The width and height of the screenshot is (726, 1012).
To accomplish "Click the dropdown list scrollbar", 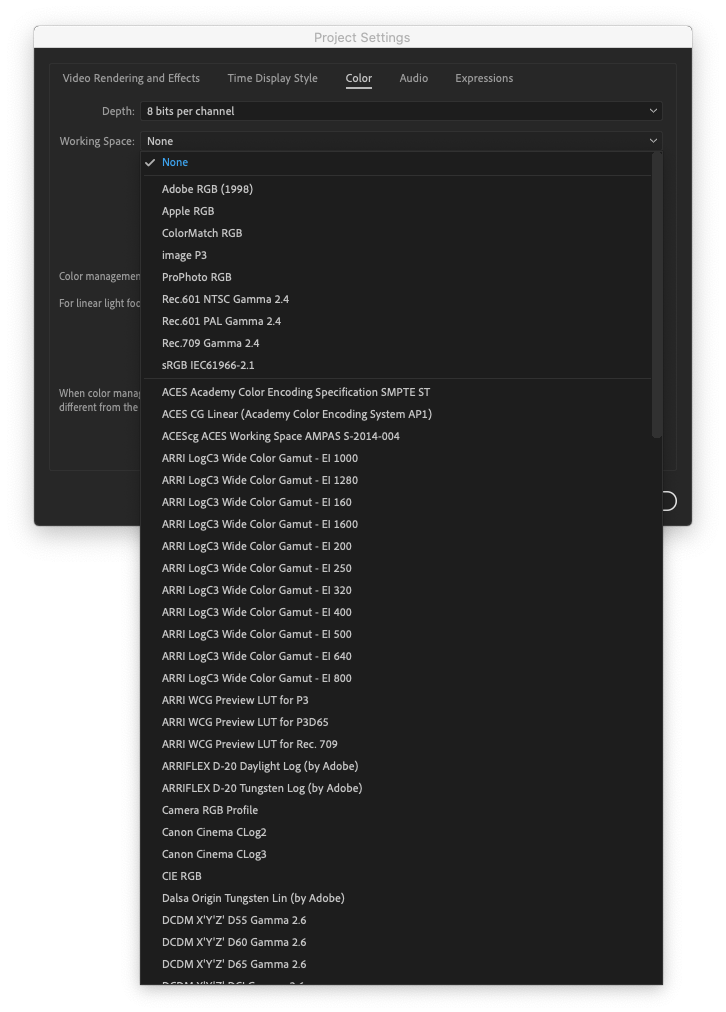I will coord(657,295).
